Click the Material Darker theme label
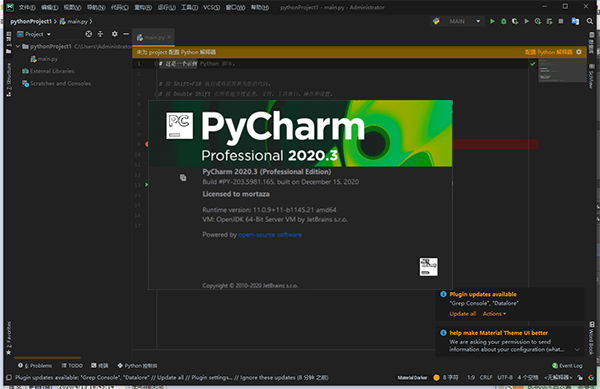 (x=412, y=378)
